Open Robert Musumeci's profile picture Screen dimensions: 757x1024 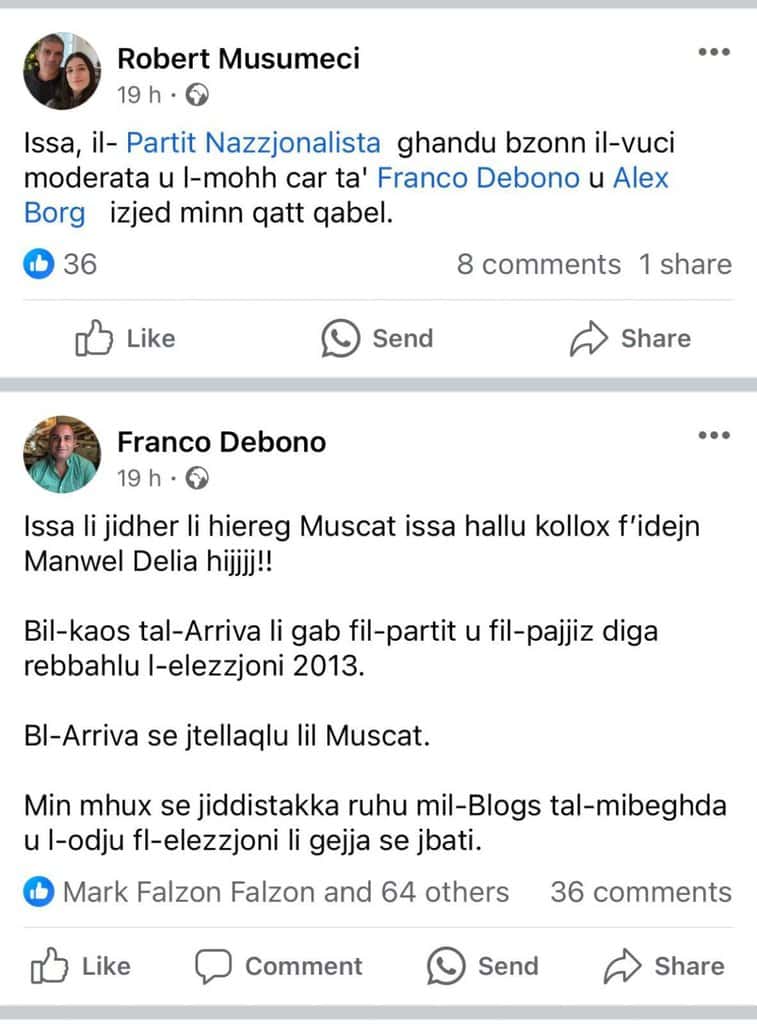click(62, 70)
